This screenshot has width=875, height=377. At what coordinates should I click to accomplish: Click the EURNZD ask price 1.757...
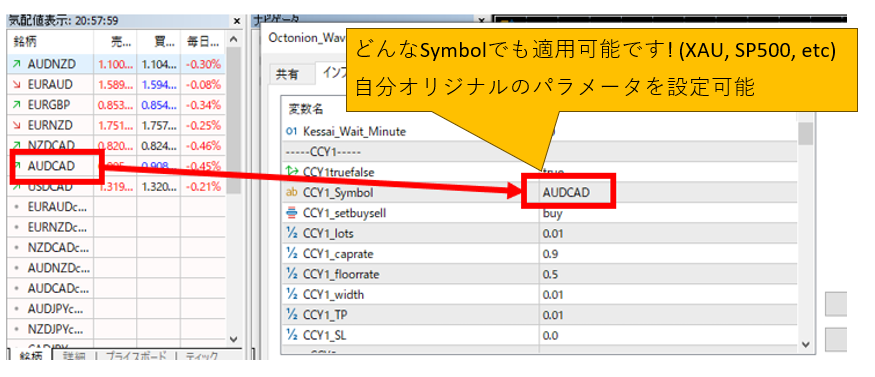point(158,125)
